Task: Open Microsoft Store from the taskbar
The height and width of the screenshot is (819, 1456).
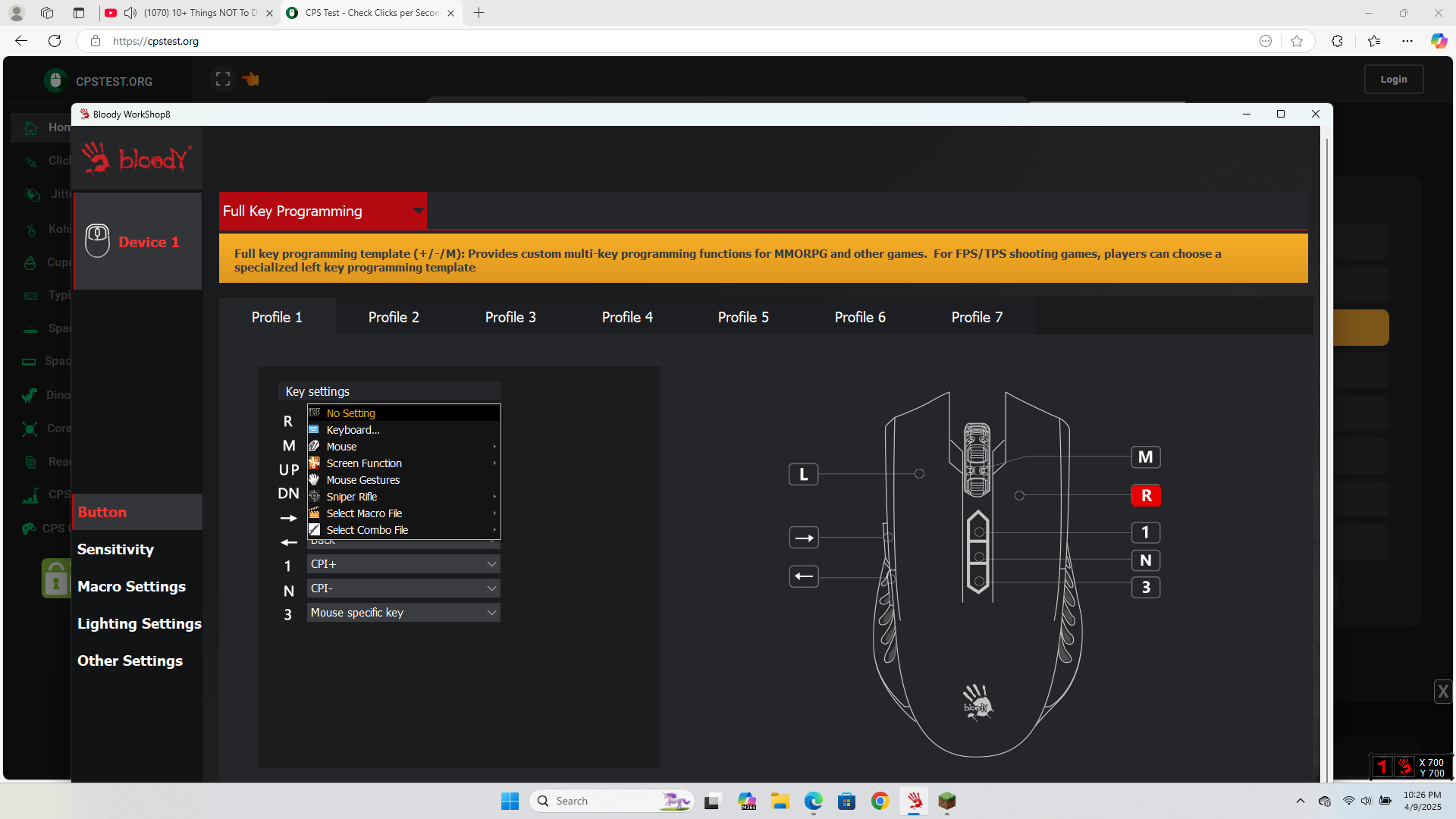Action: (846, 801)
